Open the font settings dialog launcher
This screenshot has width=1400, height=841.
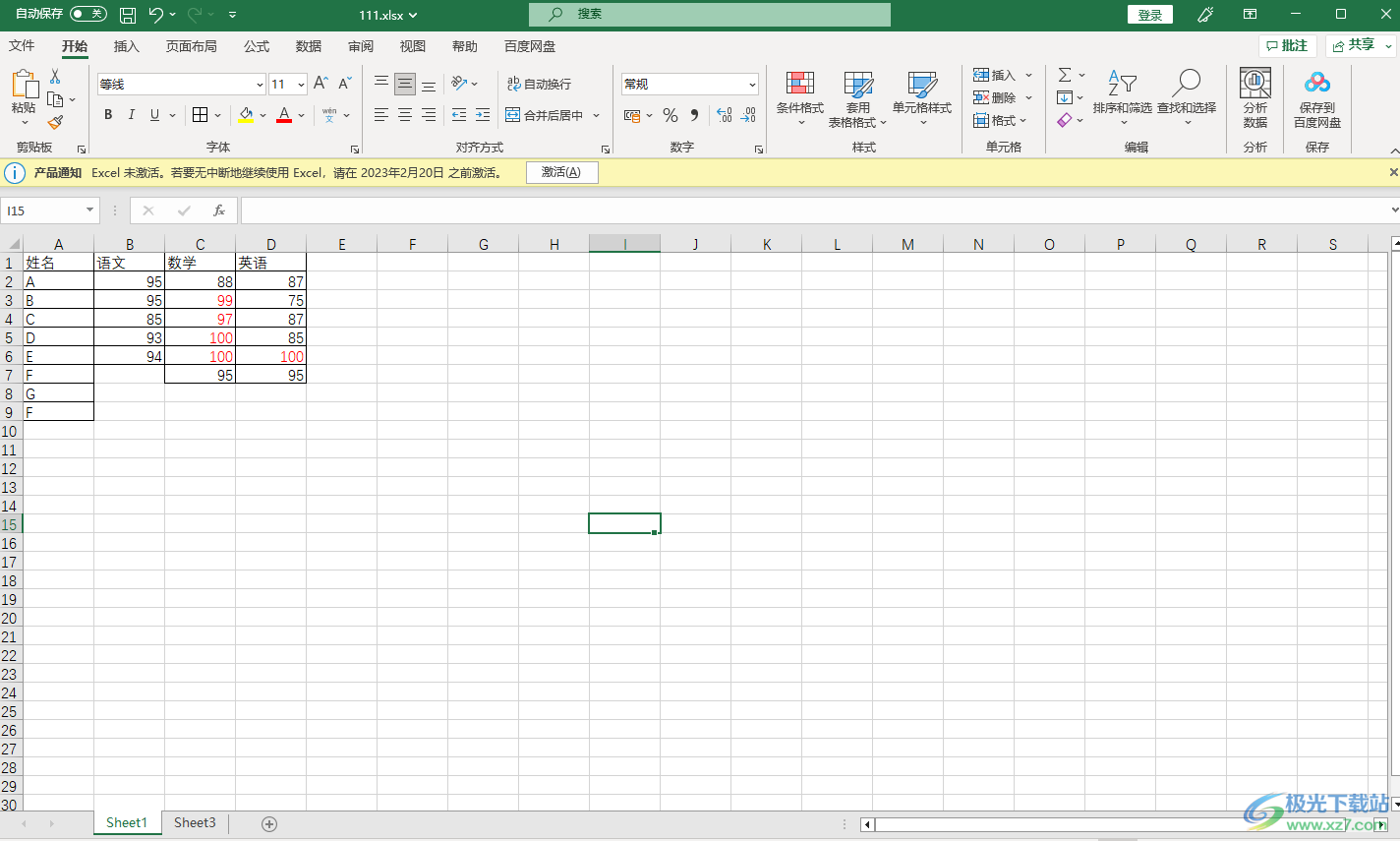coord(354,150)
